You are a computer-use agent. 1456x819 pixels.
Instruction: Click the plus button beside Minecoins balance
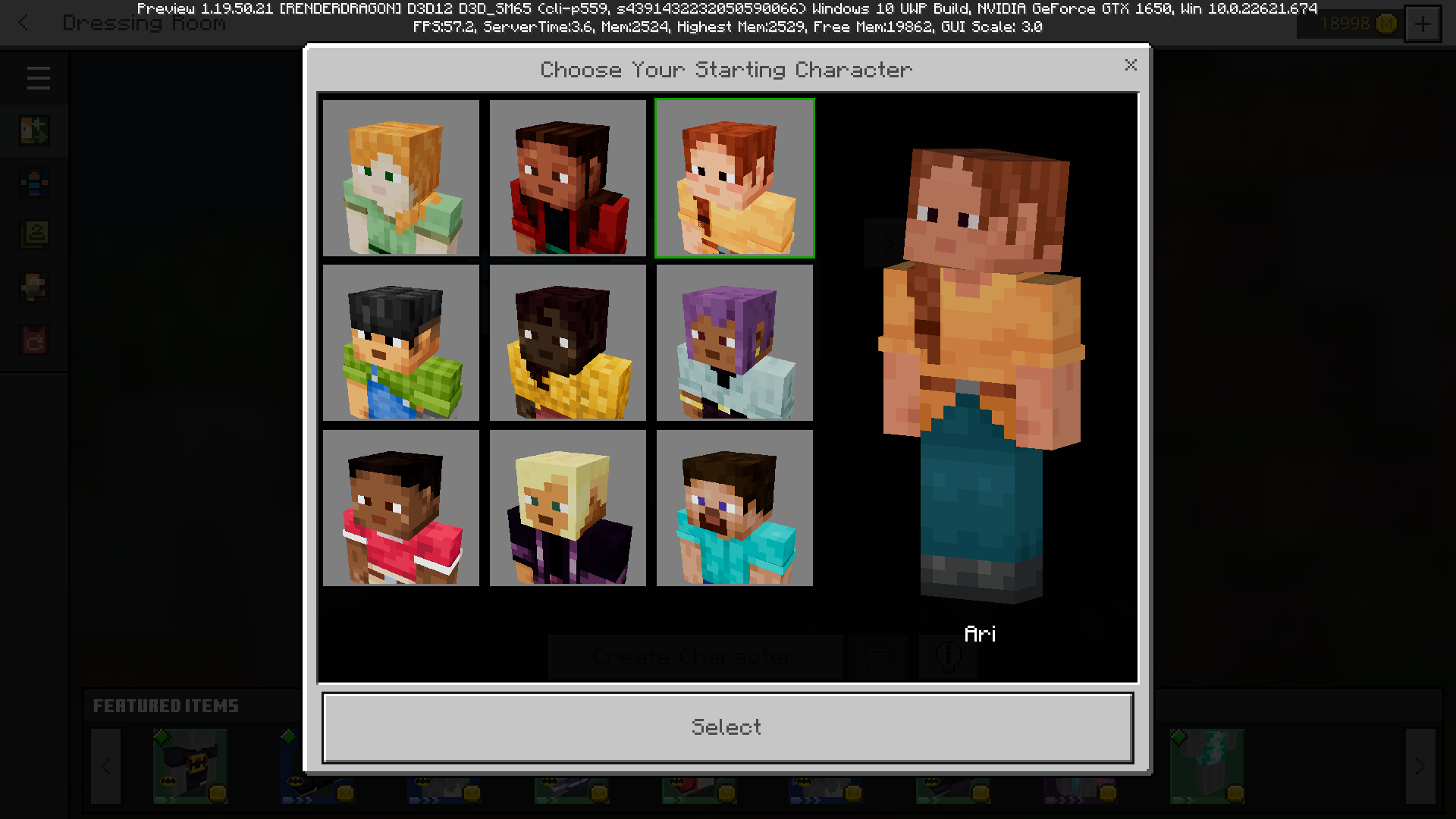click(1423, 24)
